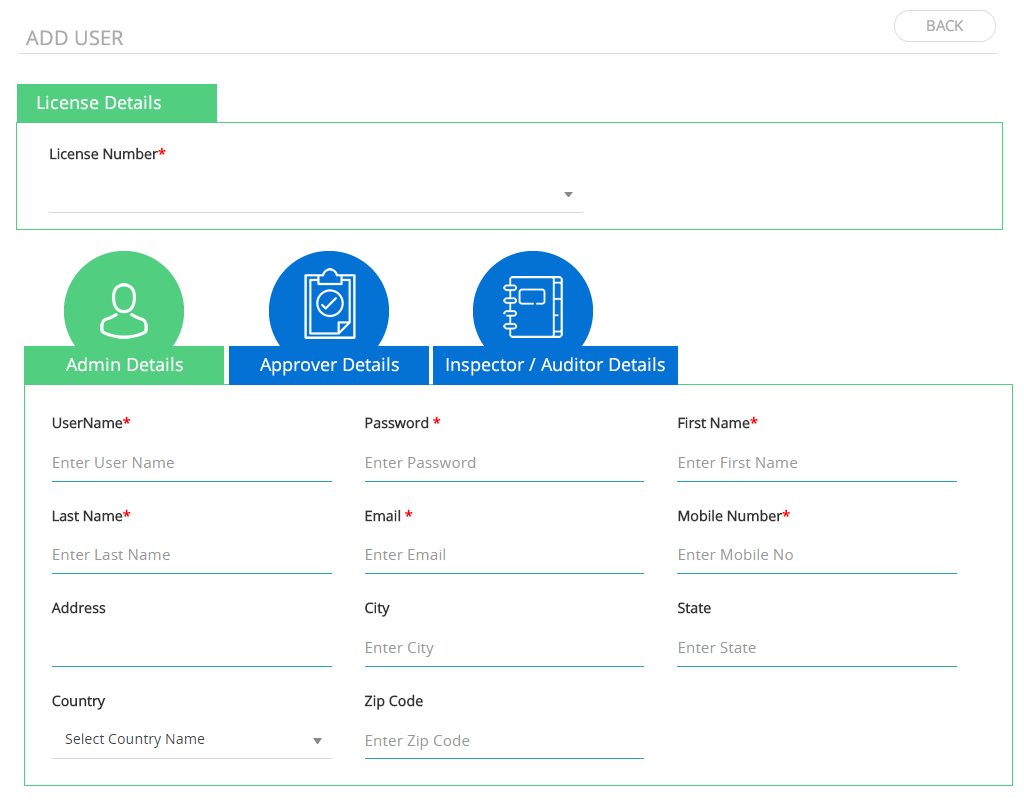Expand the Select Country Name dropdown
1024x800 pixels.
pos(191,739)
